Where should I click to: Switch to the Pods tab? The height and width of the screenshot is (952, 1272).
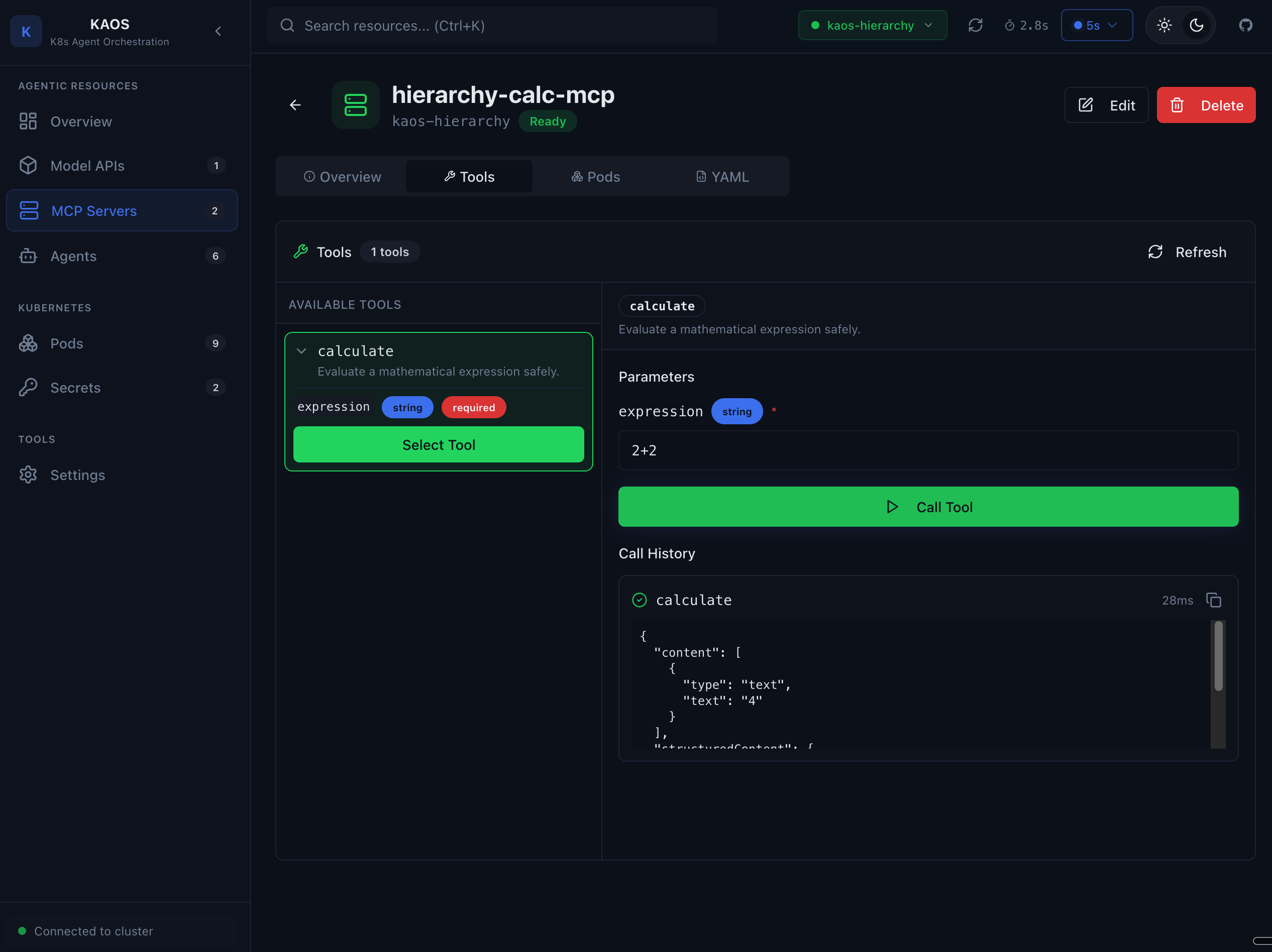click(596, 176)
